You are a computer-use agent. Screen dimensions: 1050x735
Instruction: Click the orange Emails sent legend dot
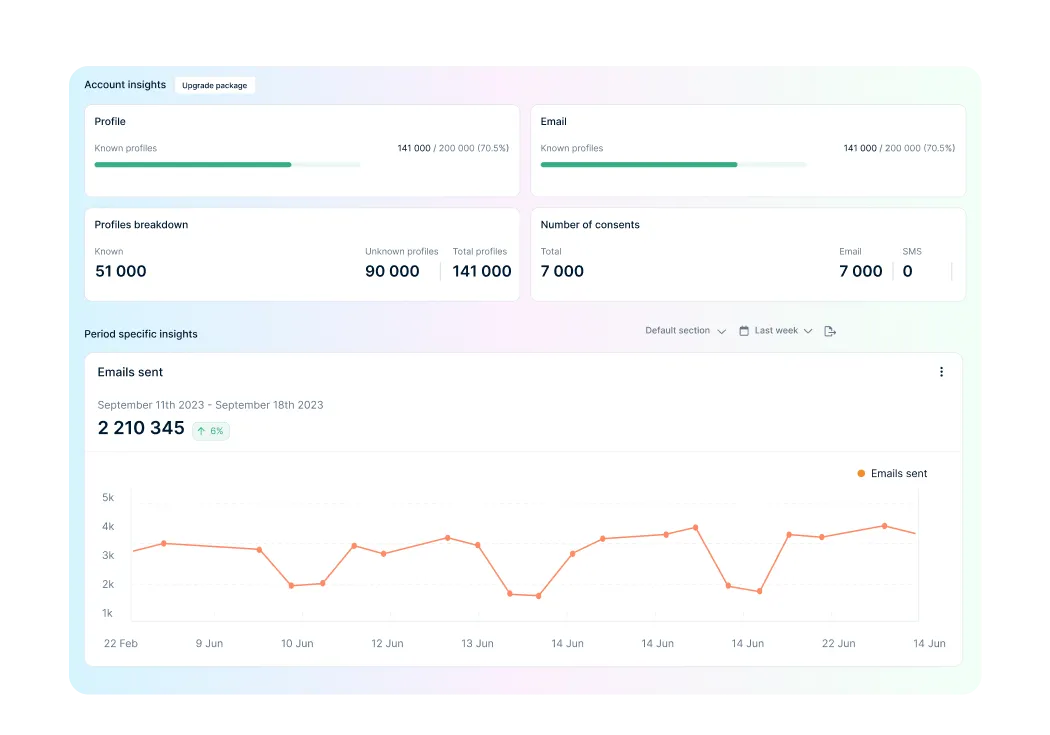861,473
